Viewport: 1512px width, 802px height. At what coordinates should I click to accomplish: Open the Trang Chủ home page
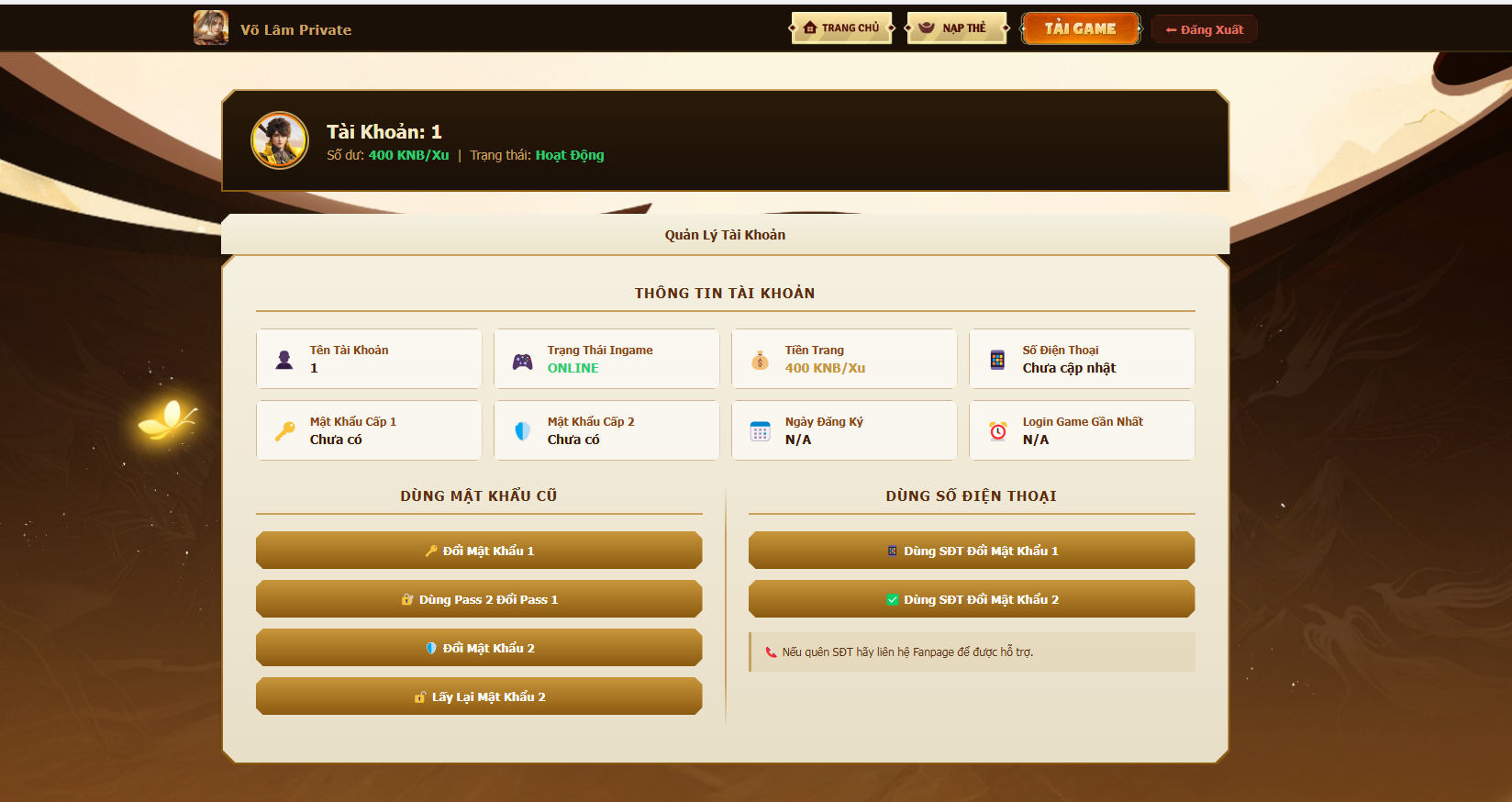[x=841, y=28]
